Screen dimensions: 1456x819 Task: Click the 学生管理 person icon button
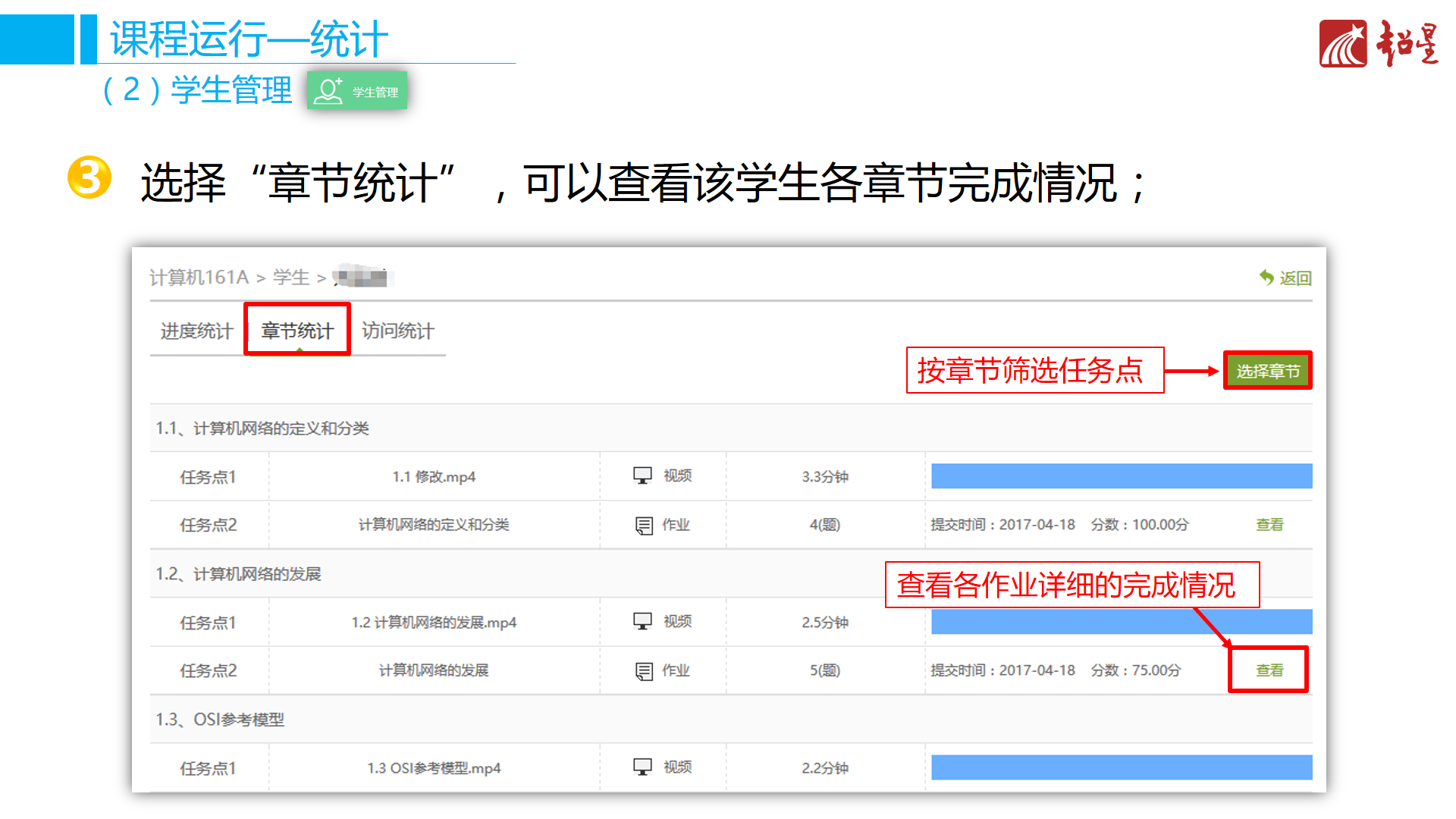(x=357, y=91)
